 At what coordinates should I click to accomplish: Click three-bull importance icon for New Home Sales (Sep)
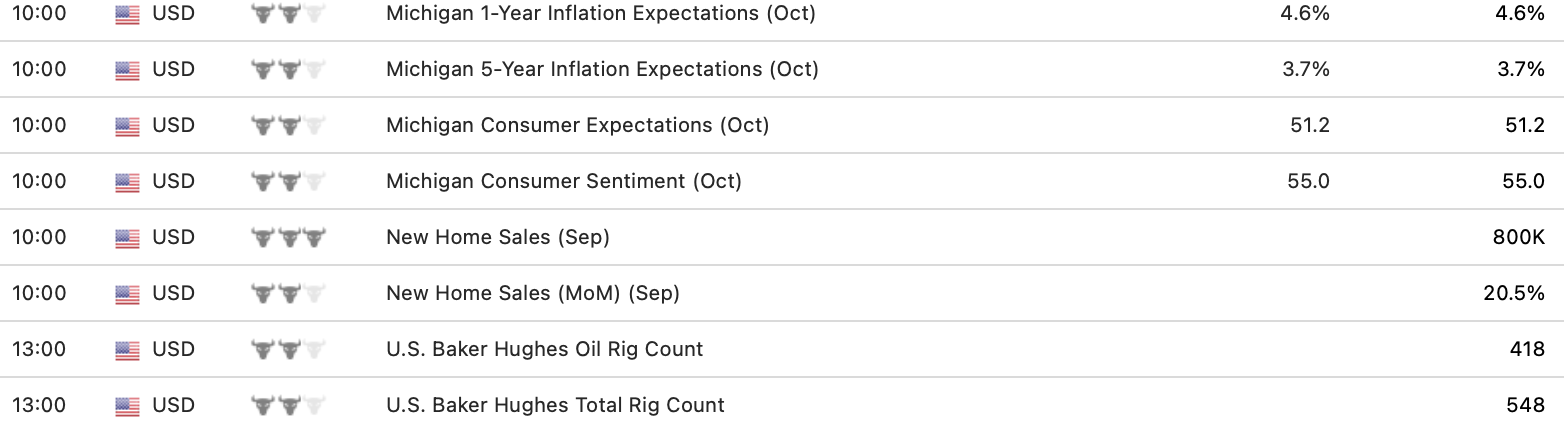pos(288,238)
